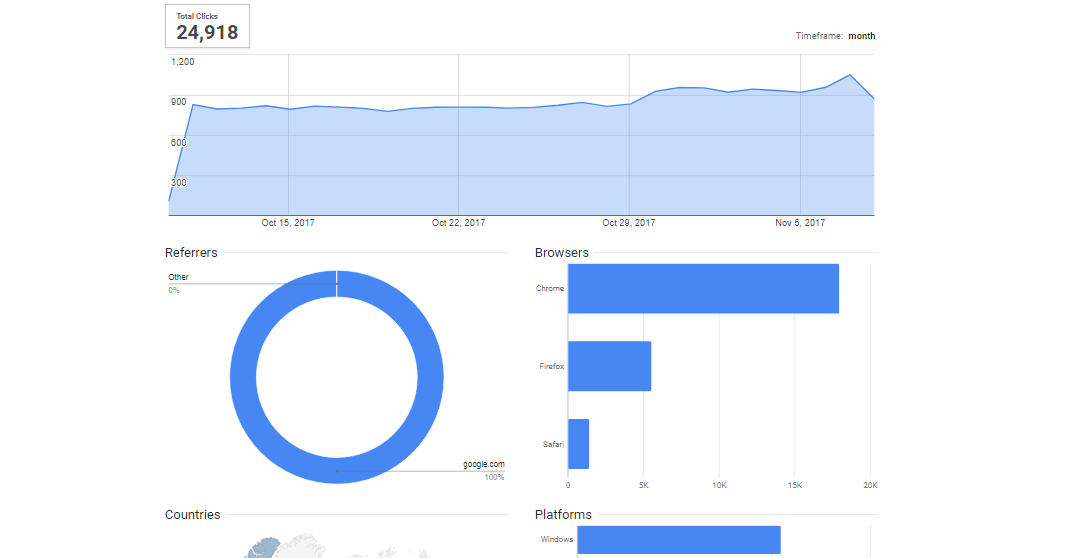Click the Nov 5, 2017 axis label
The width and height of the screenshot is (1071, 558).
click(x=800, y=223)
